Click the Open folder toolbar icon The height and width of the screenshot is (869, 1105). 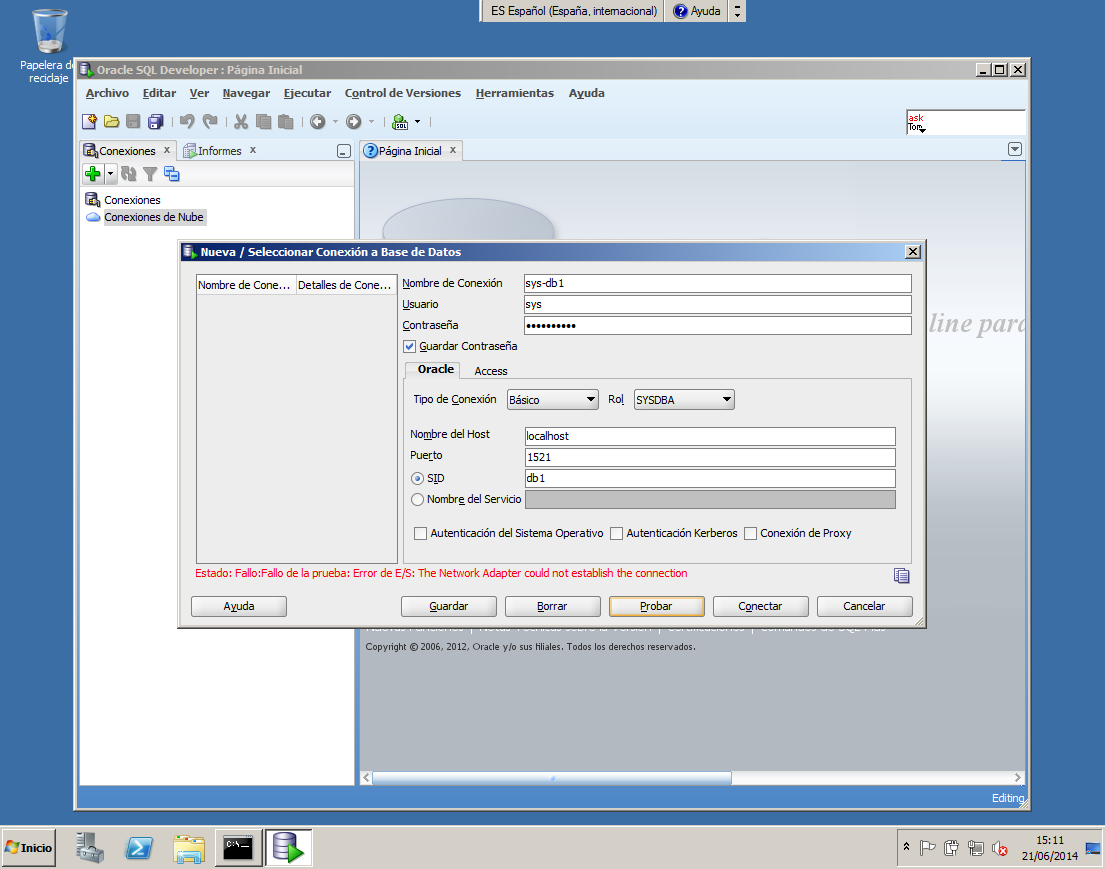point(111,122)
